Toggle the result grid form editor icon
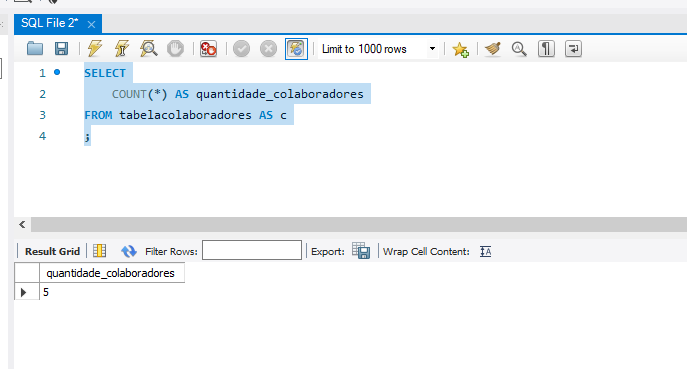The height and width of the screenshot is (369, 687). [99, 251]
